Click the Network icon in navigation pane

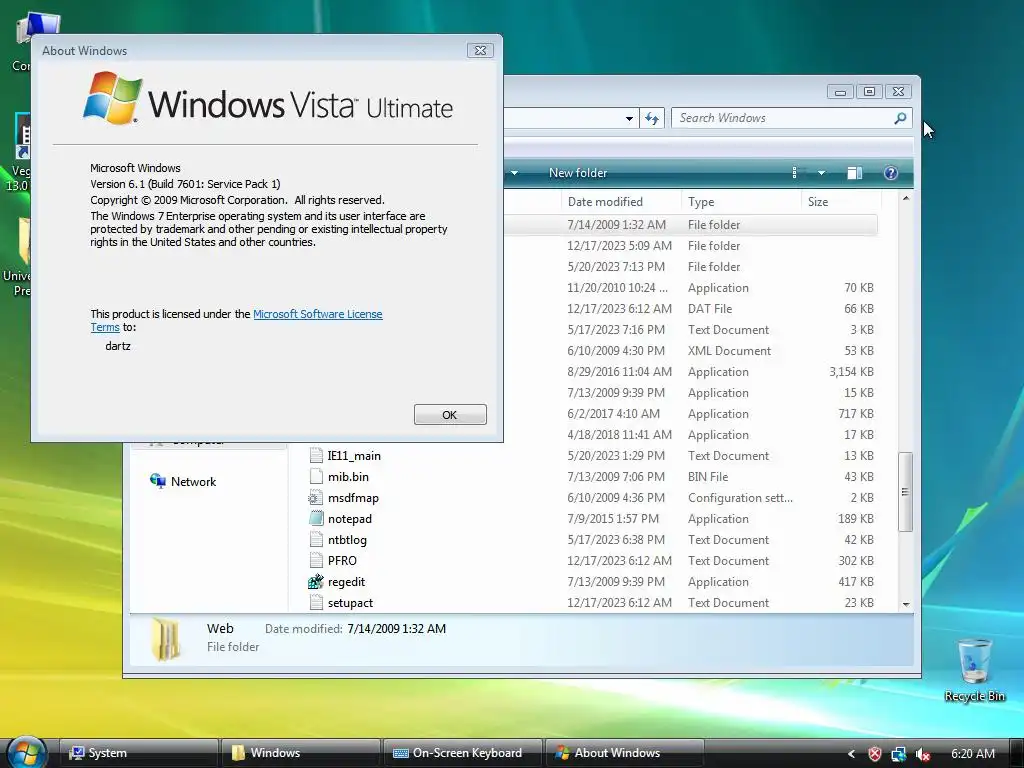(x=157, y=481)
